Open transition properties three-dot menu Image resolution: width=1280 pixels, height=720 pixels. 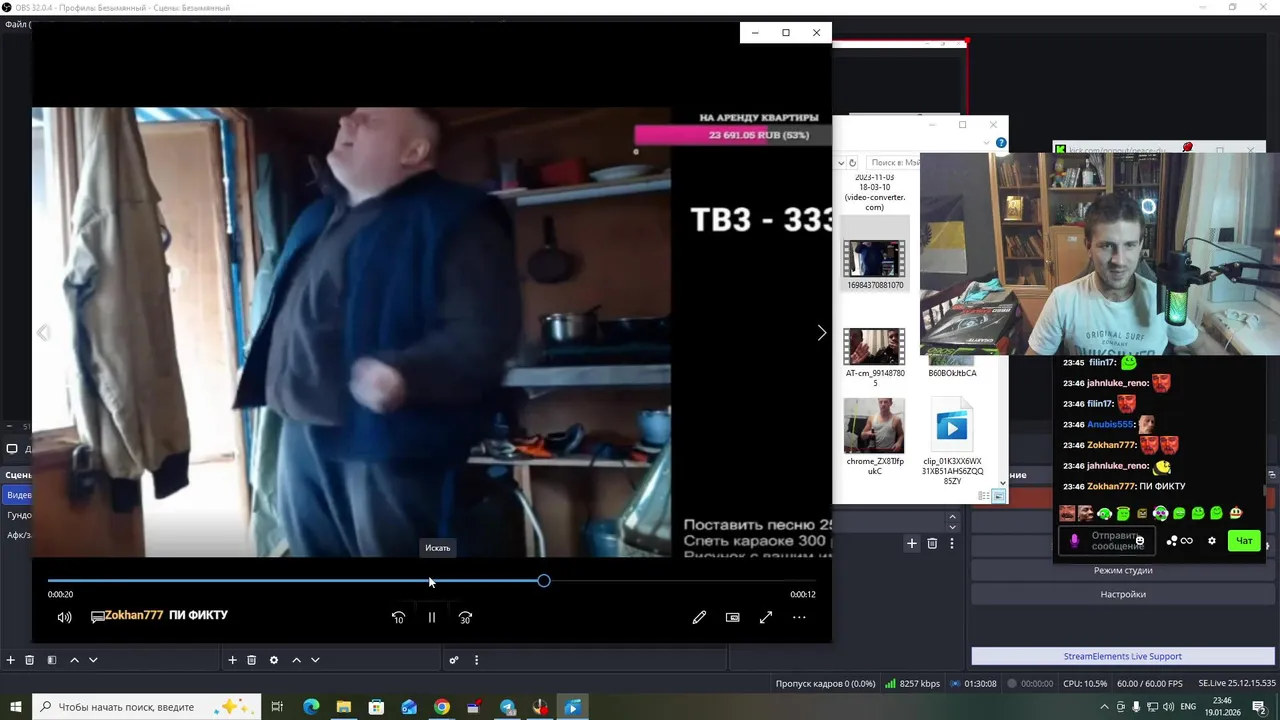pyautogui.click(x=952, y=543)
